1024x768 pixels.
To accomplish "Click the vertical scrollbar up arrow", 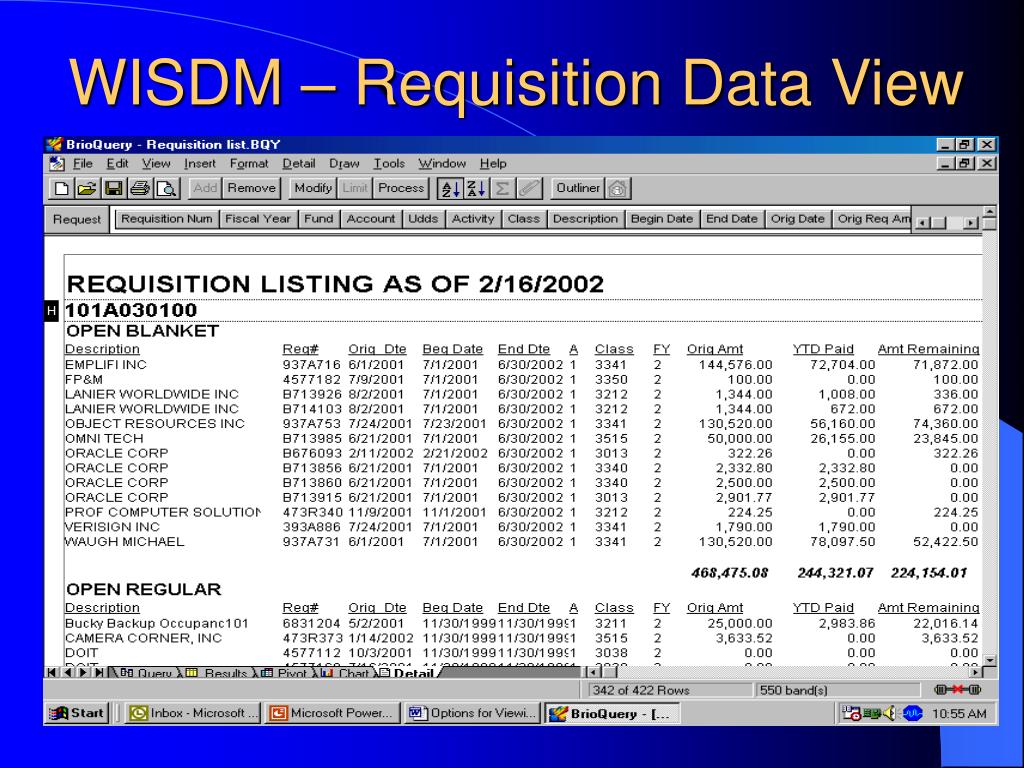I will [990, 212].
